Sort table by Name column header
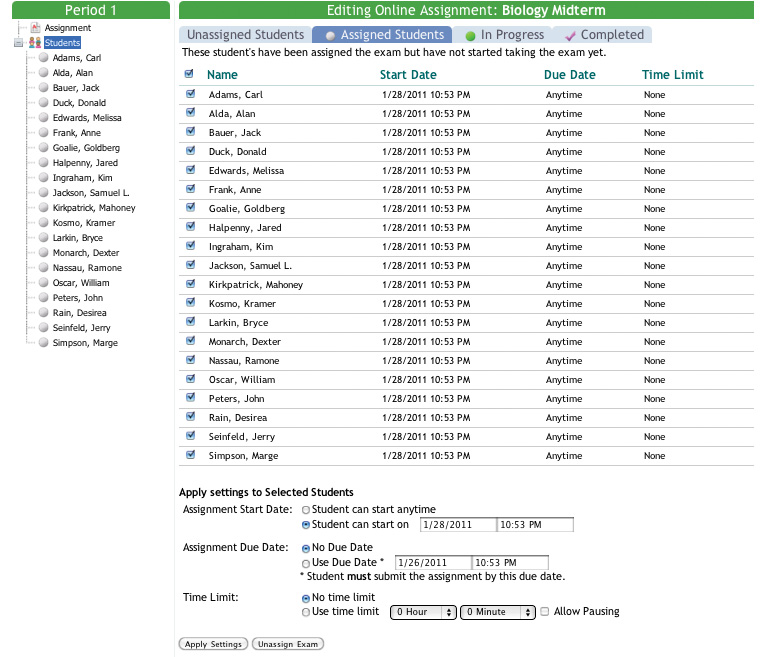Screen dimensions: 765x657 [x=222, y=75]
